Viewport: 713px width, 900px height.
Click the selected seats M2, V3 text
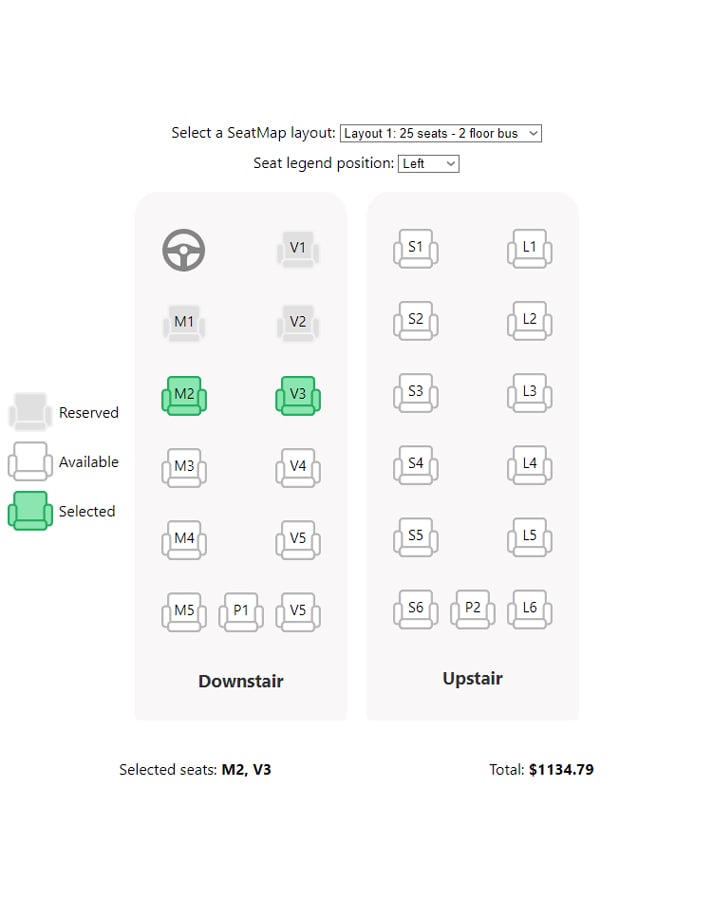[x=246, y=770]
